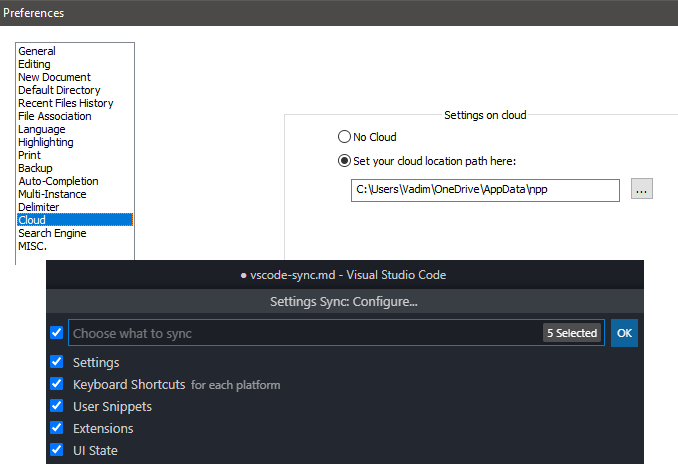
Task: Toggle Keyboard Shortcuts sync checkbox
Action: click(57, 384)
